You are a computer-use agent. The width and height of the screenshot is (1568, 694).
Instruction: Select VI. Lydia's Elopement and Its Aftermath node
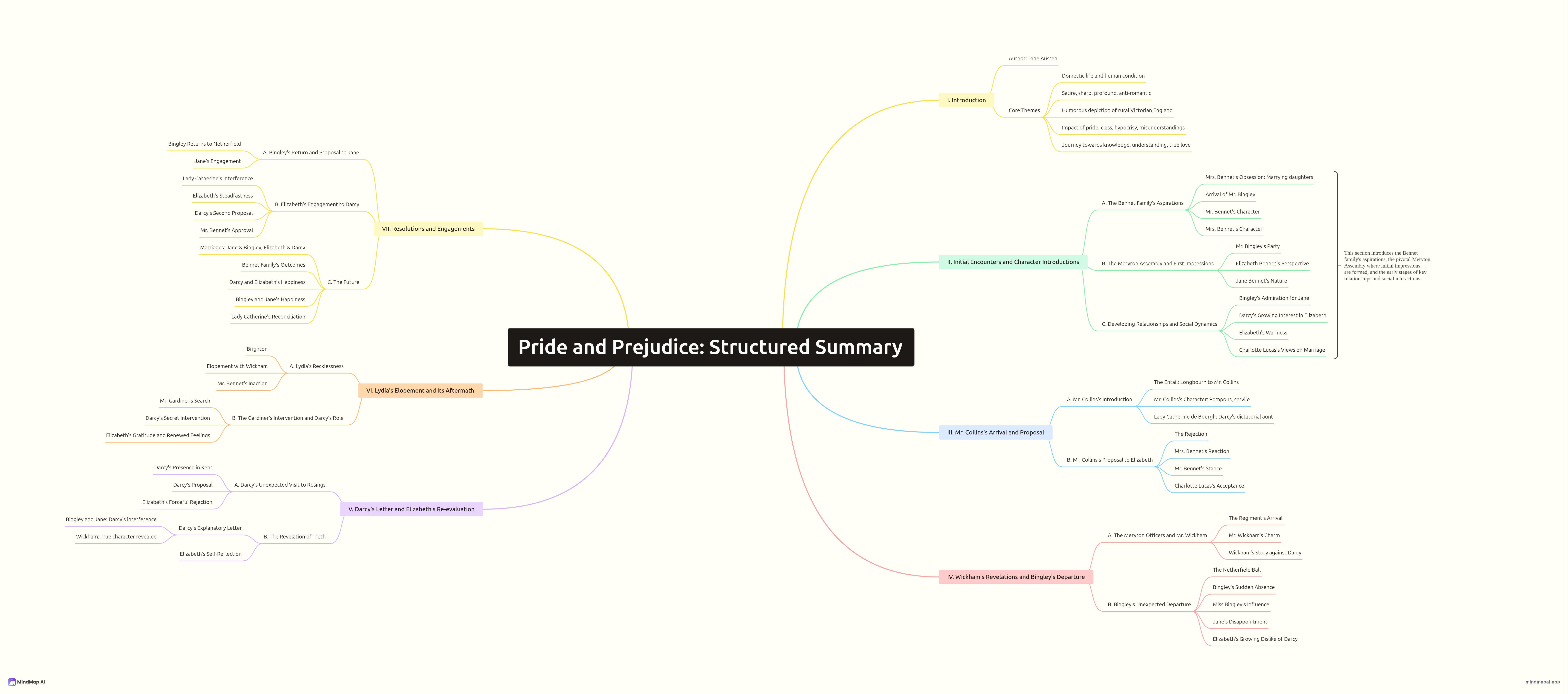420,391
